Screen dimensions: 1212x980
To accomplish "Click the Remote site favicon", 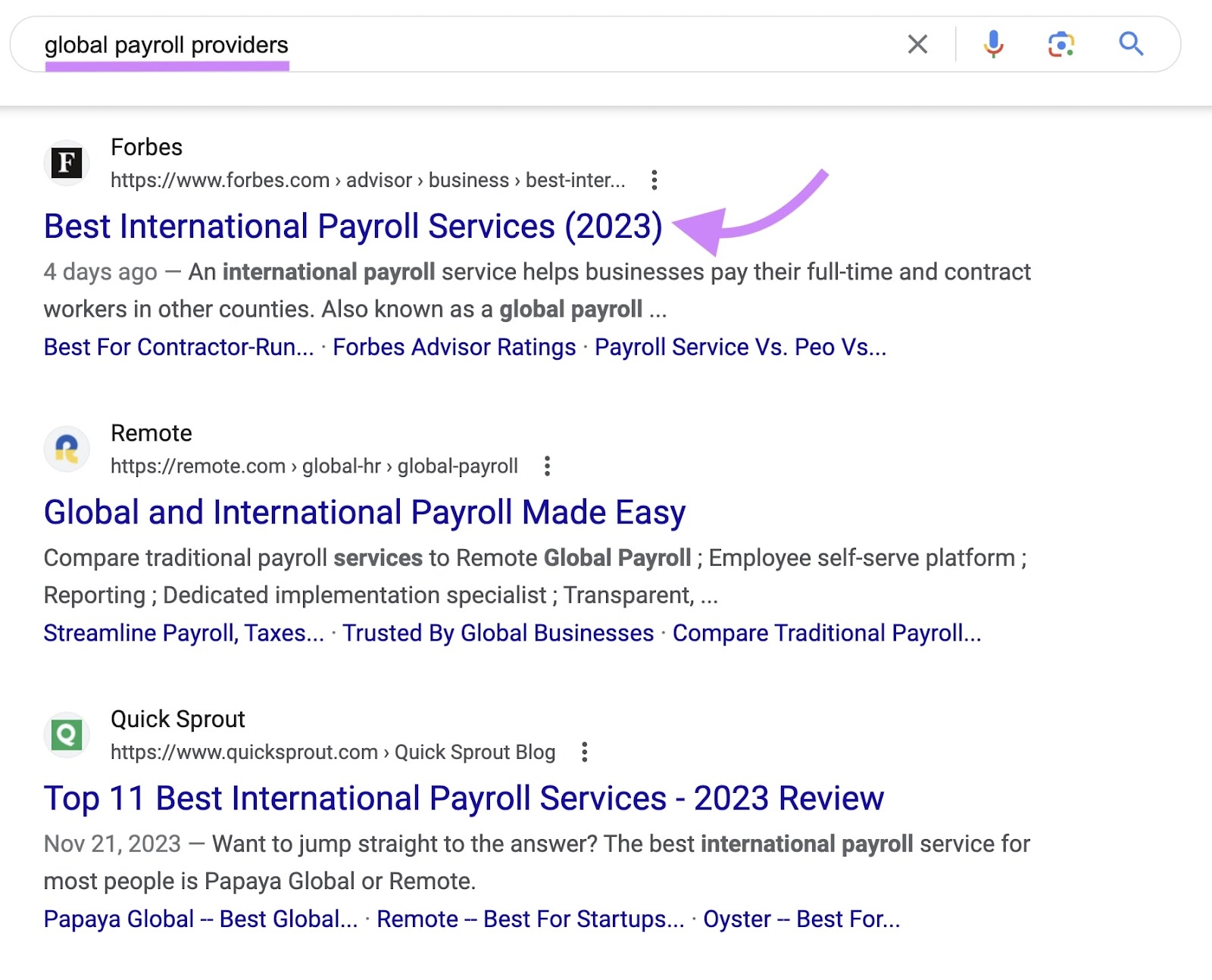I will pyautogui.click(x=67, y=449).
